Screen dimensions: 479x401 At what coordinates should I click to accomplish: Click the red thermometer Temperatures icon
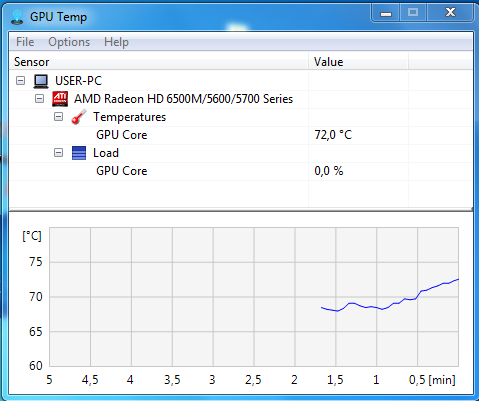pos(79,117)
